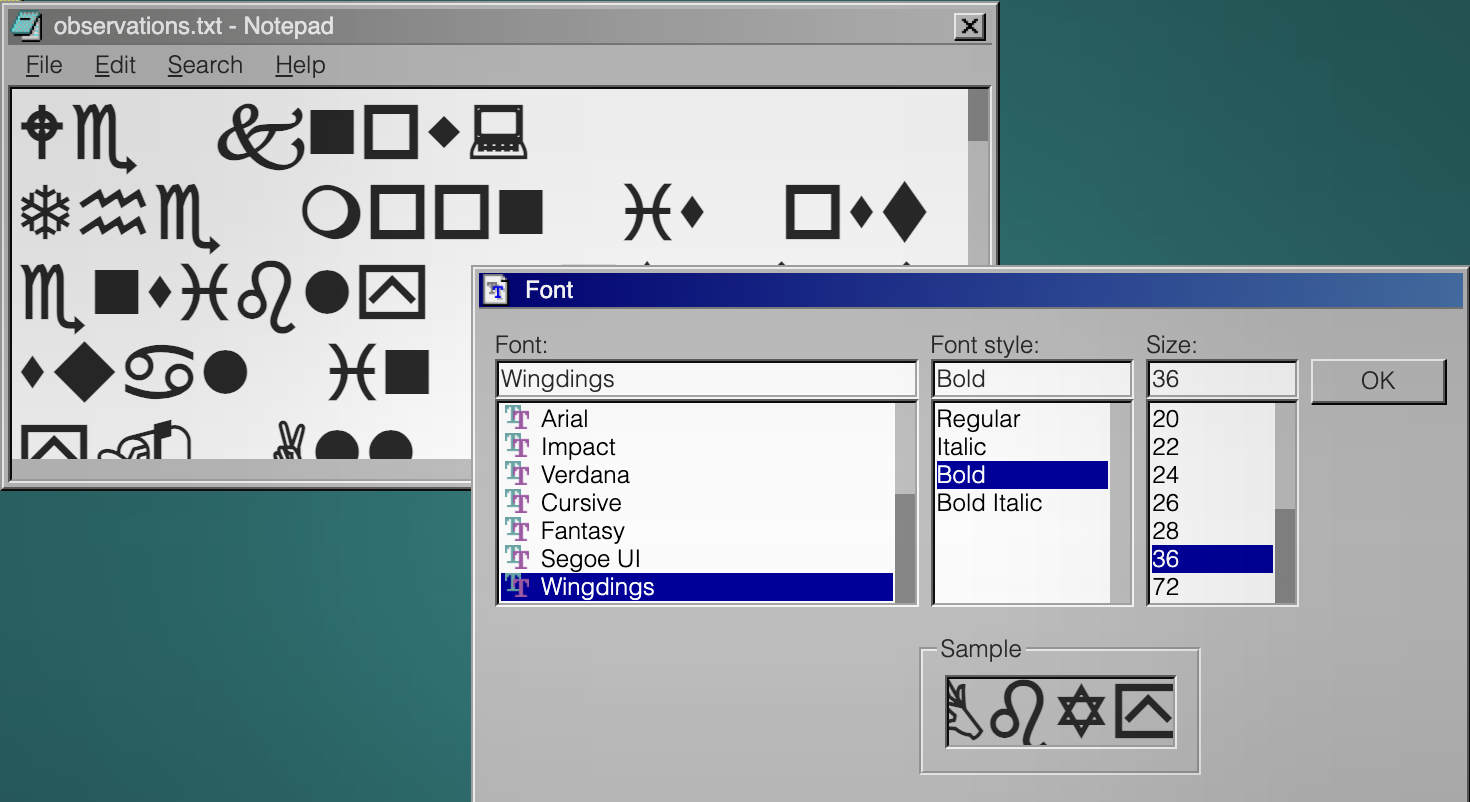Image resolution: width=1470 pixels, height=802 pixels.
Task: Click the Sample preview box
Action: [x=1060, y=712]
